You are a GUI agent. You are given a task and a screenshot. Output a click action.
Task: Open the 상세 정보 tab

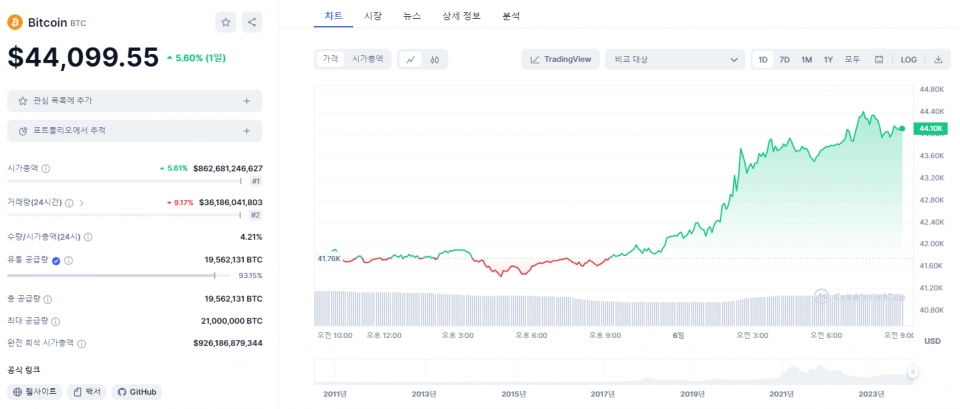click(461, 16)
